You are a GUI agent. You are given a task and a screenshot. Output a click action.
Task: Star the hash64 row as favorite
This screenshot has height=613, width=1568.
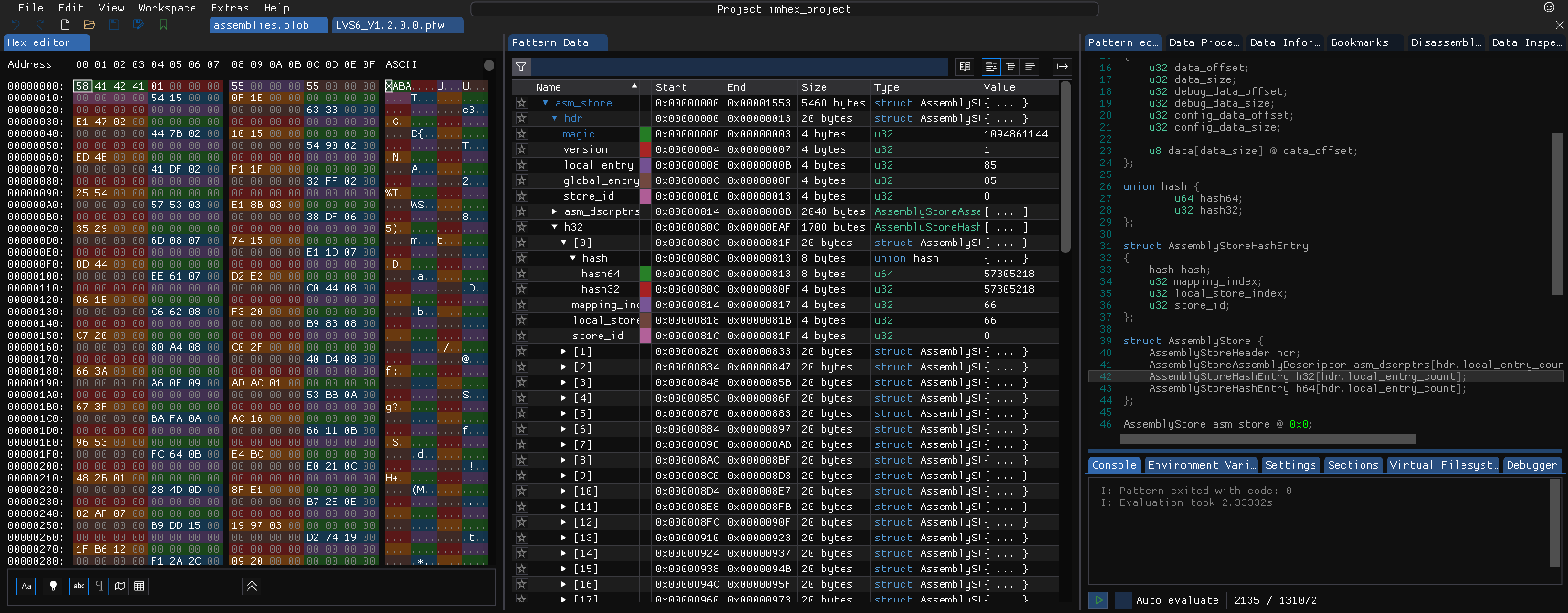pyautogui.click(x=522, y=274)
